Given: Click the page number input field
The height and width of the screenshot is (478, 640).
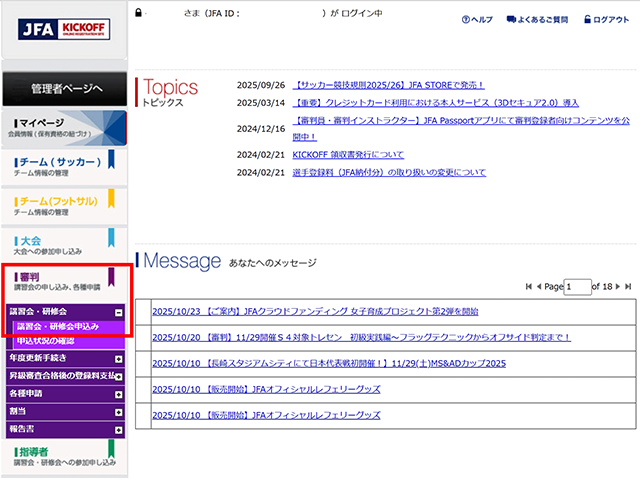Looking at the screenshot, I should [x=577, y=287].
